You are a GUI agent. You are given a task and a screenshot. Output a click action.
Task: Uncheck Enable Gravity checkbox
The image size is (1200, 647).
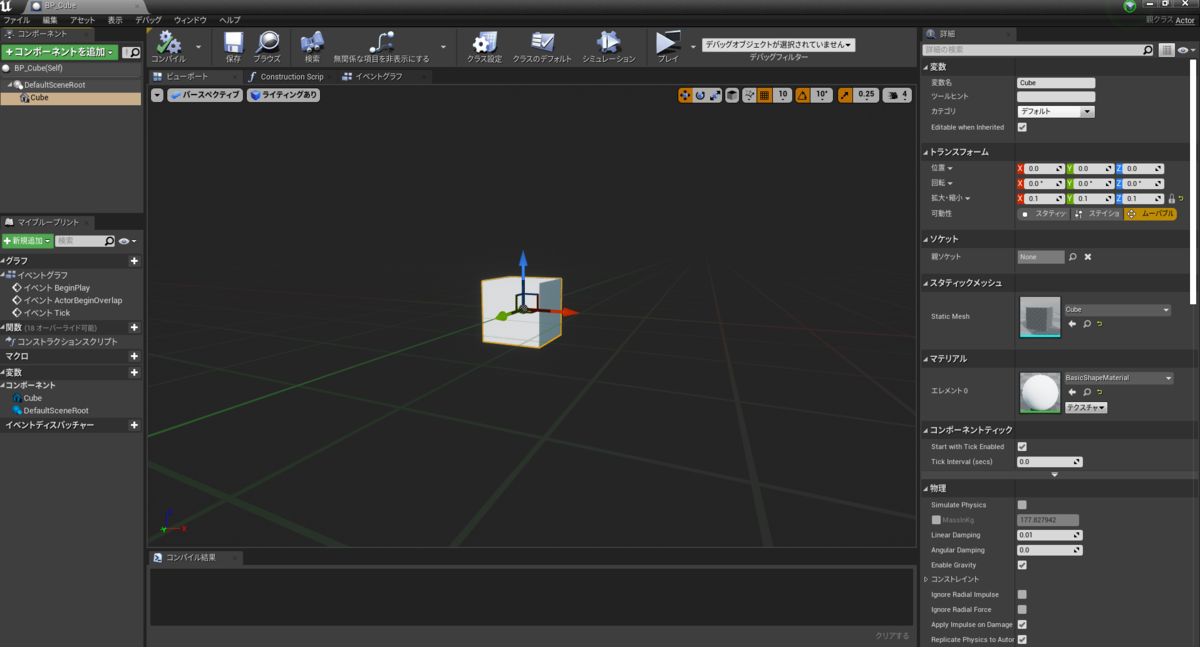click(1022, 565)
